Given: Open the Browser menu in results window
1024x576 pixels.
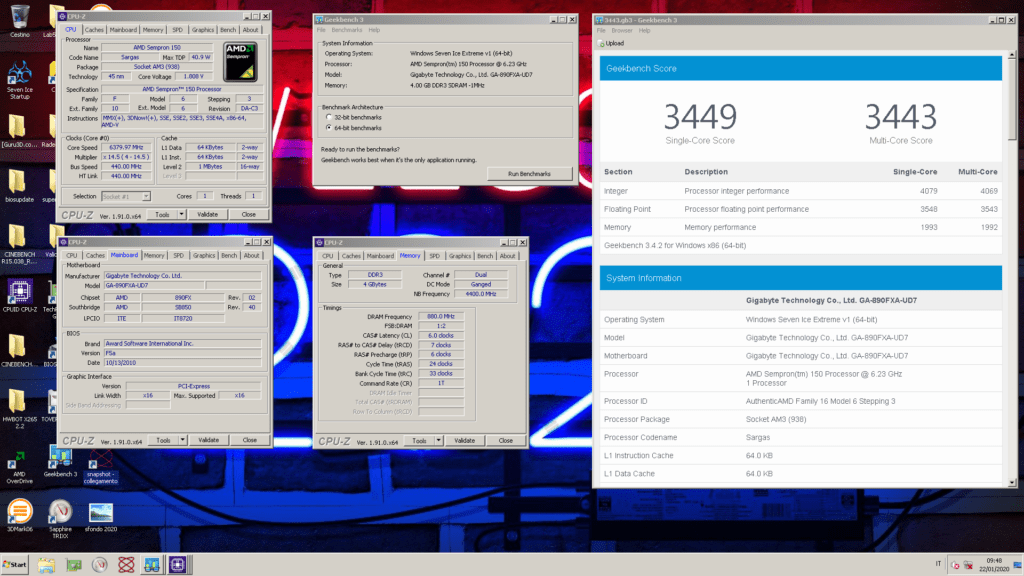Looking at the screenshot, I should (x=622, y=31).
